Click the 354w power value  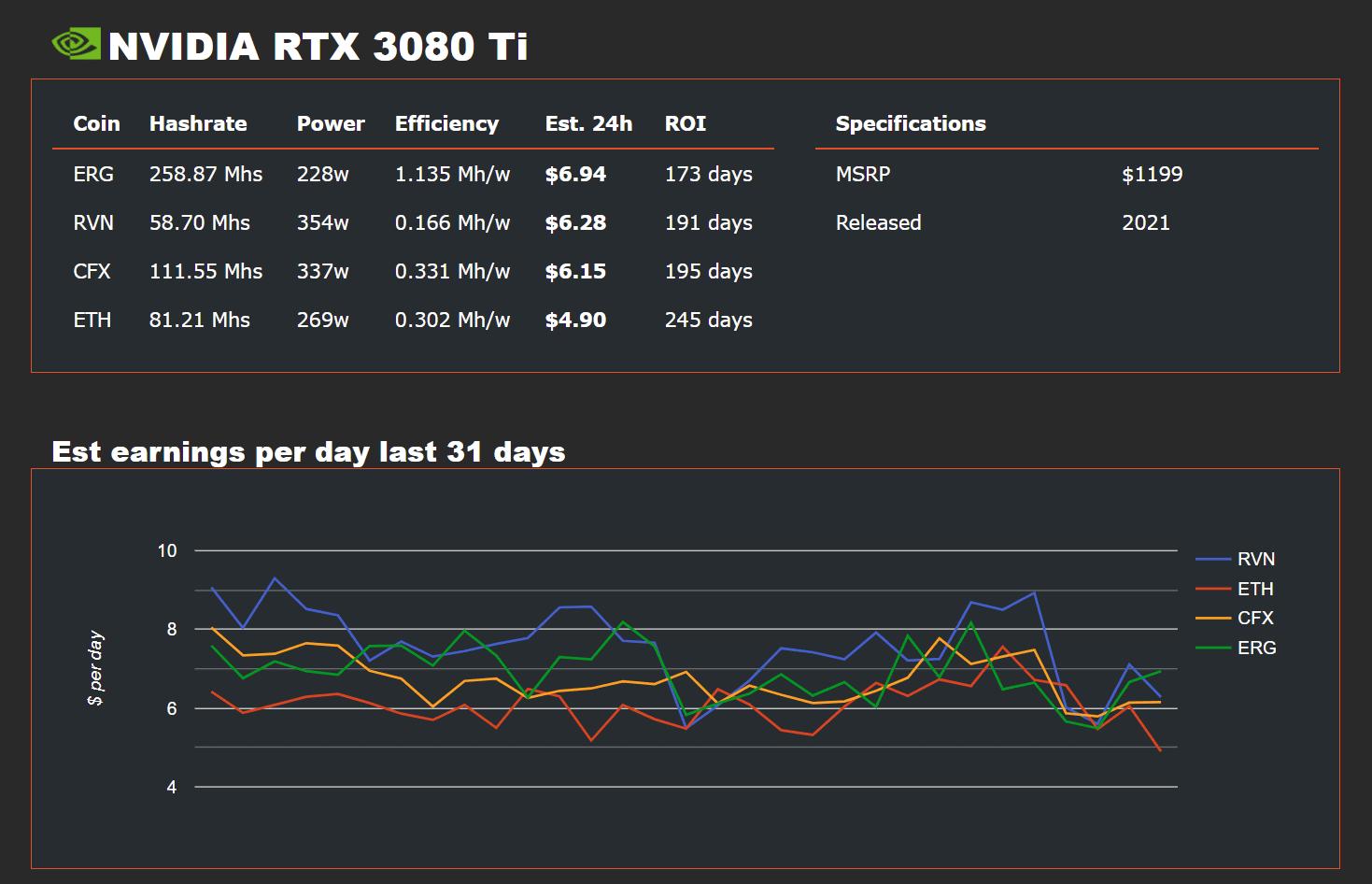323,222
